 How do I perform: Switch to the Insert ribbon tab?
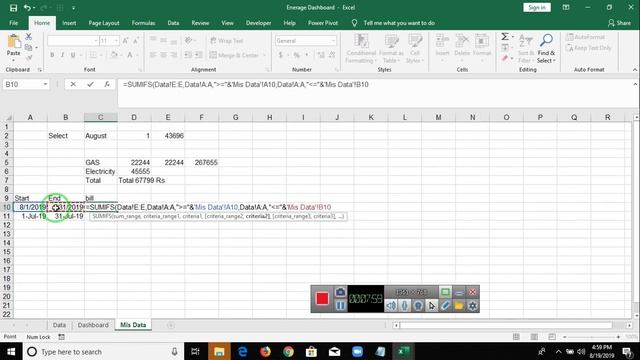69,23
